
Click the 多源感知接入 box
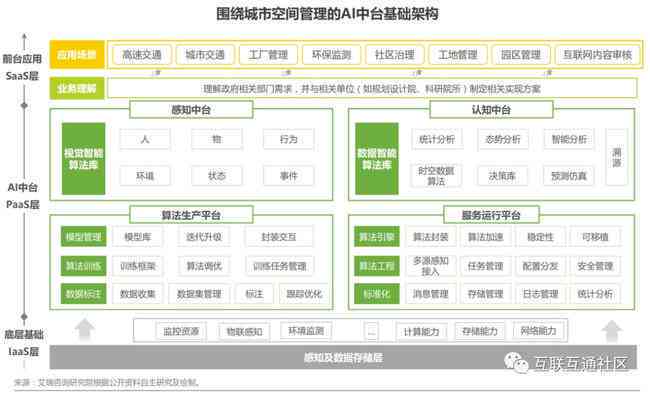431,266
